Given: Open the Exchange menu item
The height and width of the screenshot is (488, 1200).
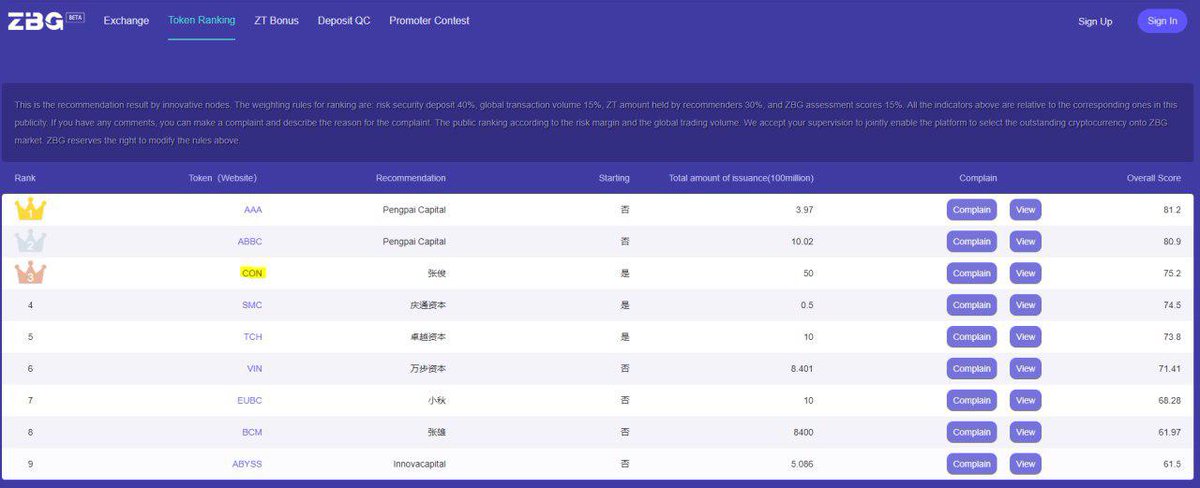Looking at the screenshot, I should 126,20.
